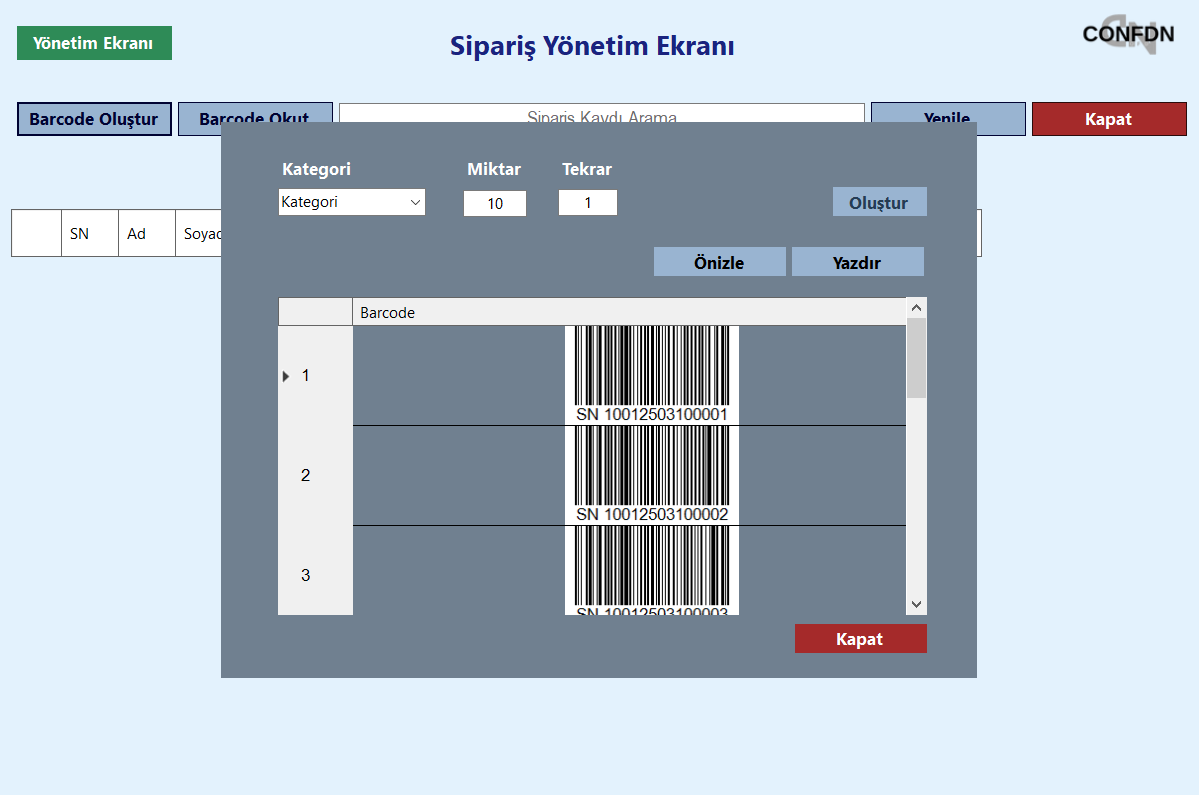Click the Yönetim Ekranı green button
1199x795 pixels.
click(x=94, y=43)
